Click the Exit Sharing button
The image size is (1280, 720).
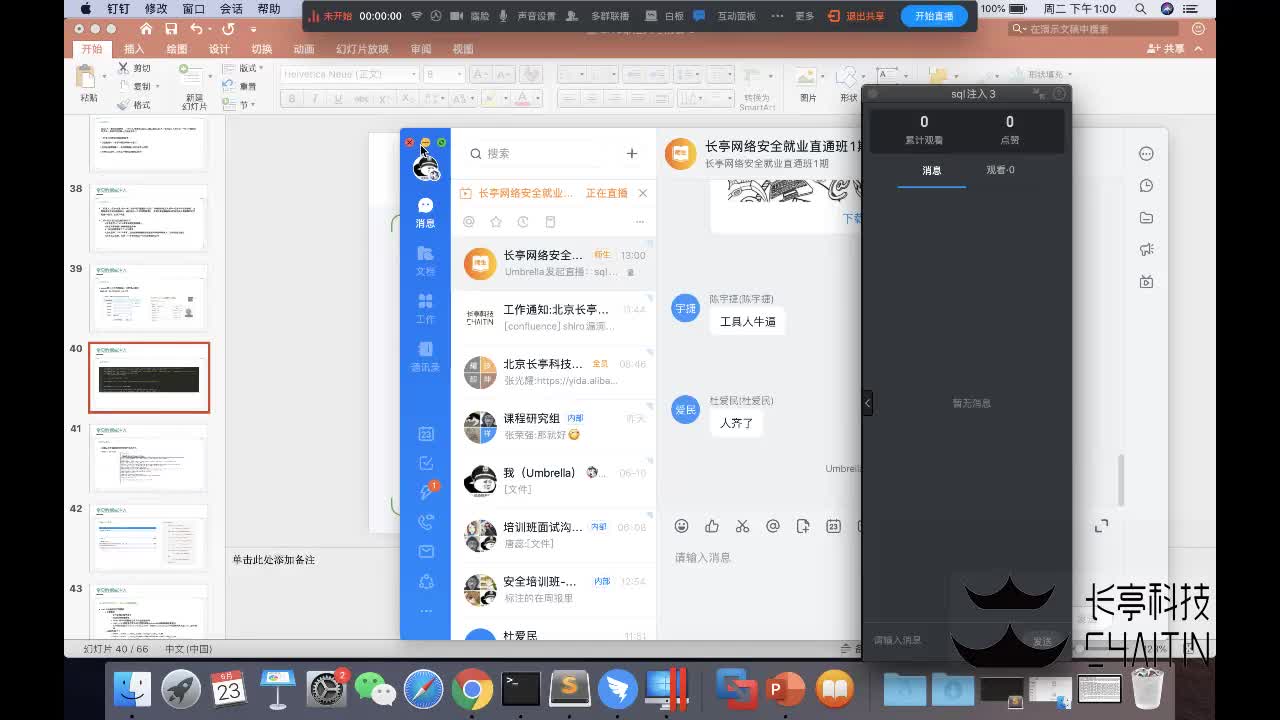coord(856,16)
